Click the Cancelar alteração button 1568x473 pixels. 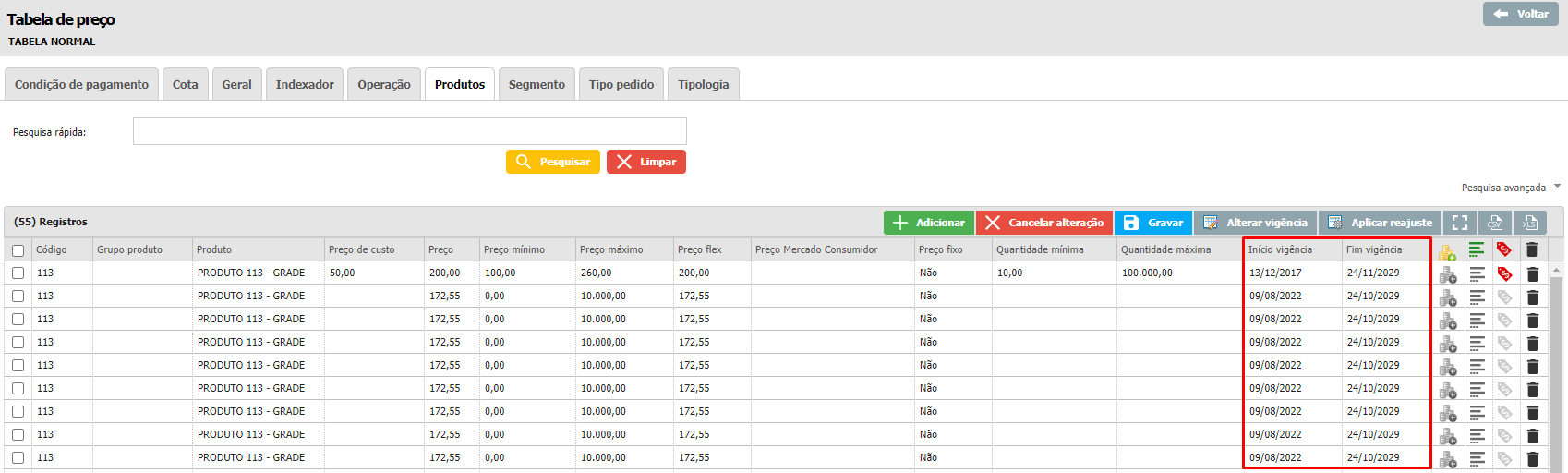click(1043, 223)
